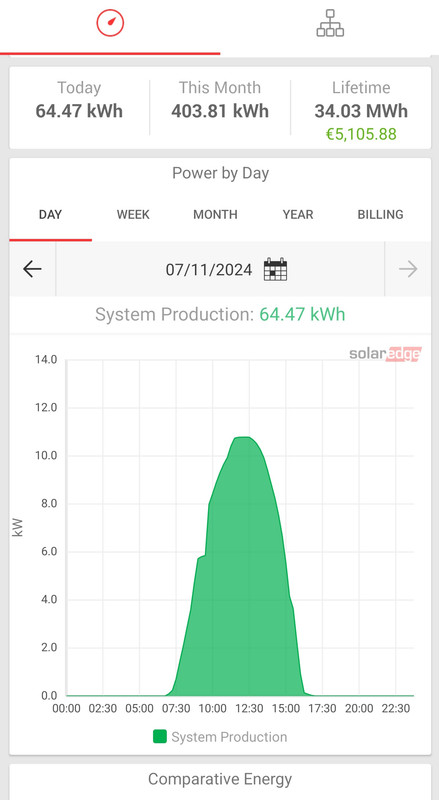The image size is (439, 800).
Task: Tap the 14.0 y-axis label
Action: [x=46, y=360]
